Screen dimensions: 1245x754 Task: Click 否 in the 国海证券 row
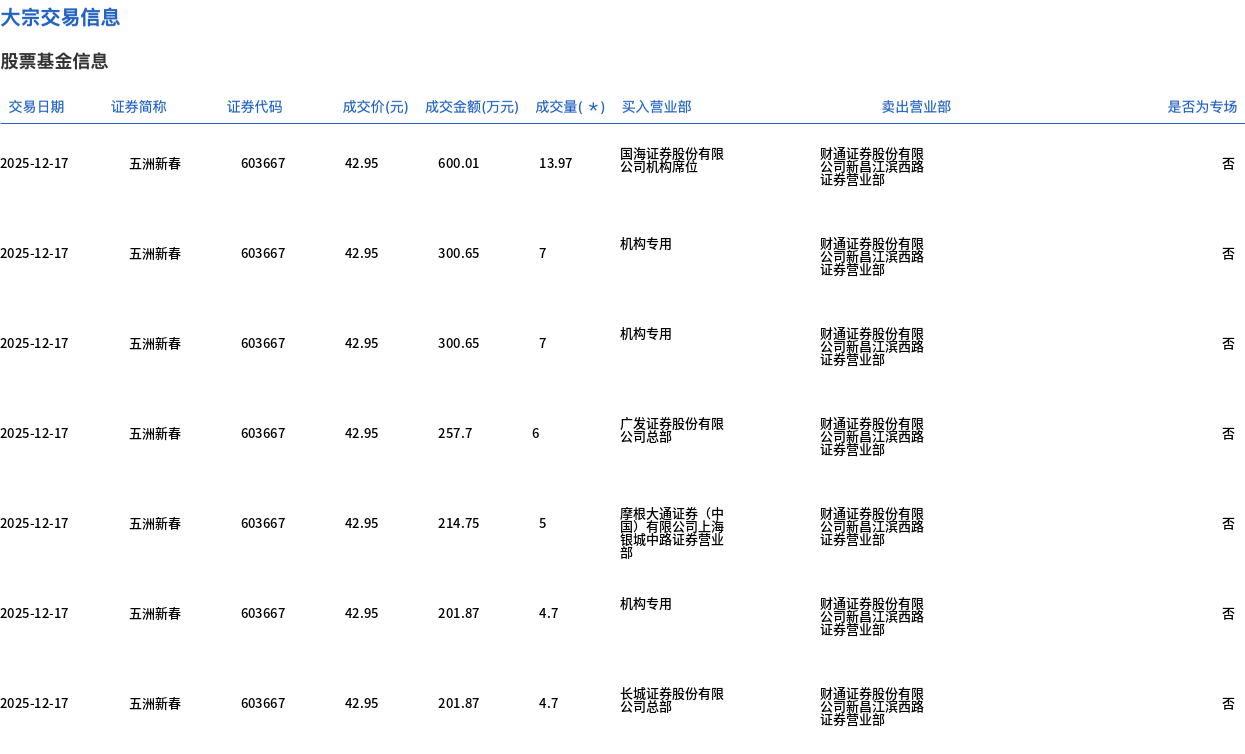1228,163
